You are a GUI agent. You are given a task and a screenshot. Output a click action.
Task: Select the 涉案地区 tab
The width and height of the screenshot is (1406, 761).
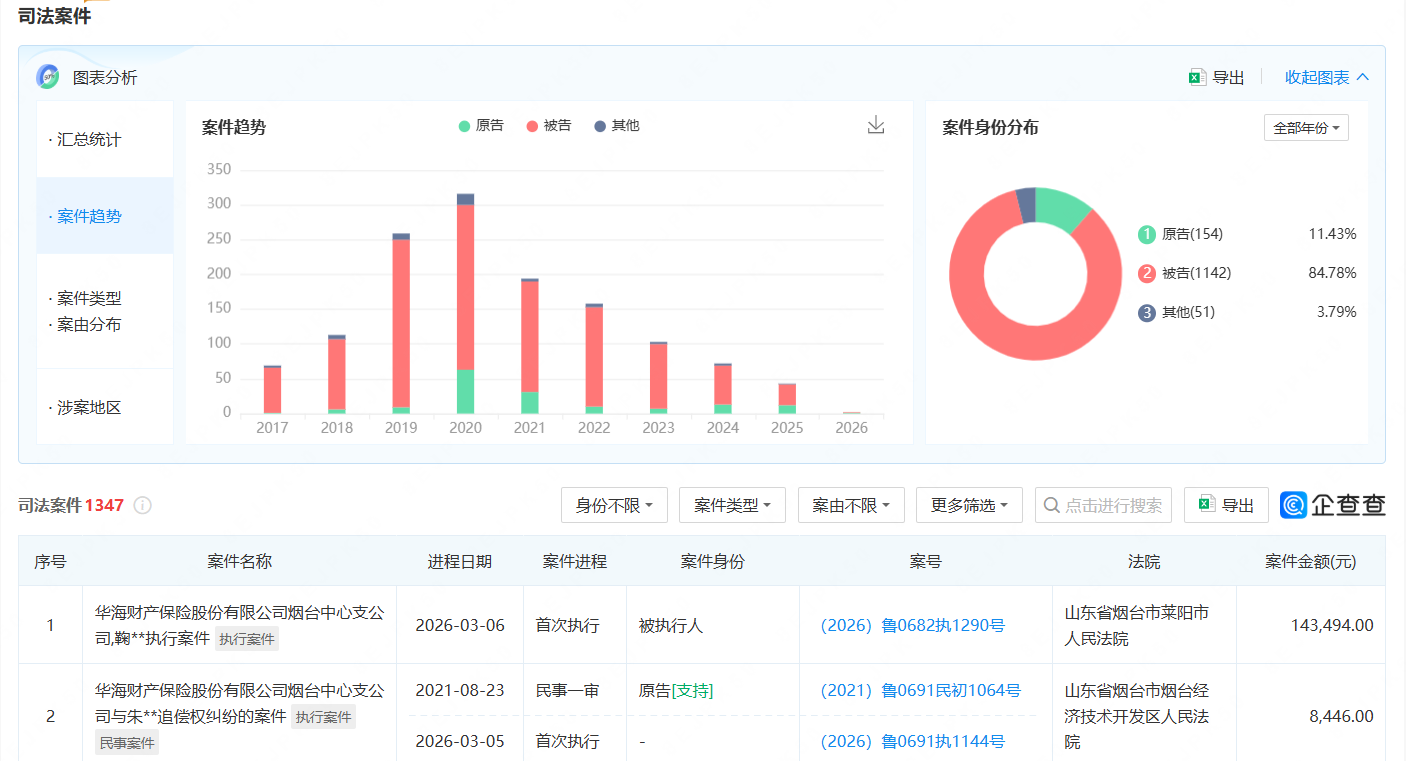point(89,408)
